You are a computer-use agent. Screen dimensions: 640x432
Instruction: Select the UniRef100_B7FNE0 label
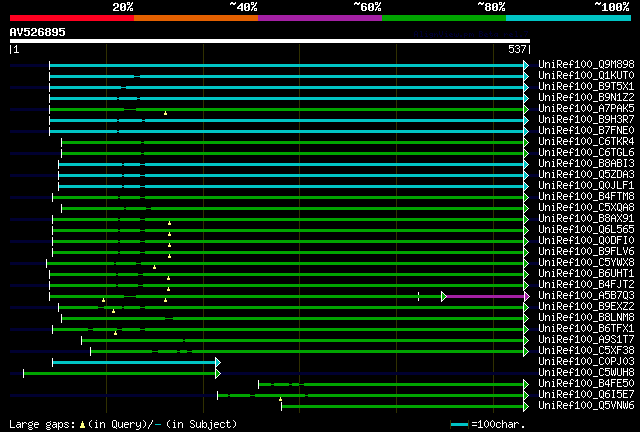coord(586,131)
